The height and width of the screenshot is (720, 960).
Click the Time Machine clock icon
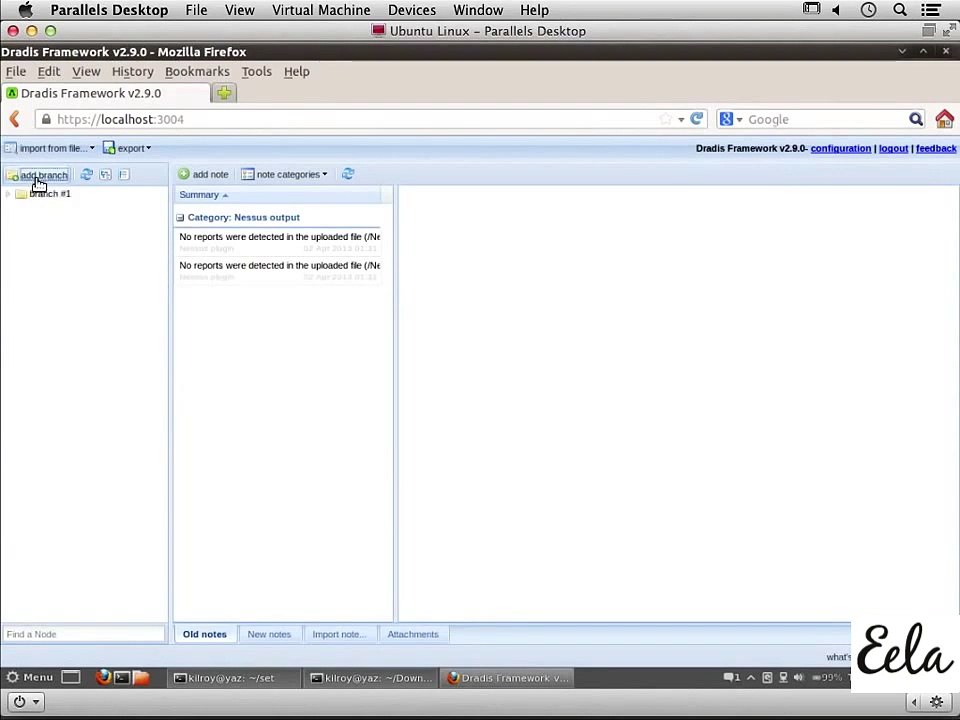(868, 10)
